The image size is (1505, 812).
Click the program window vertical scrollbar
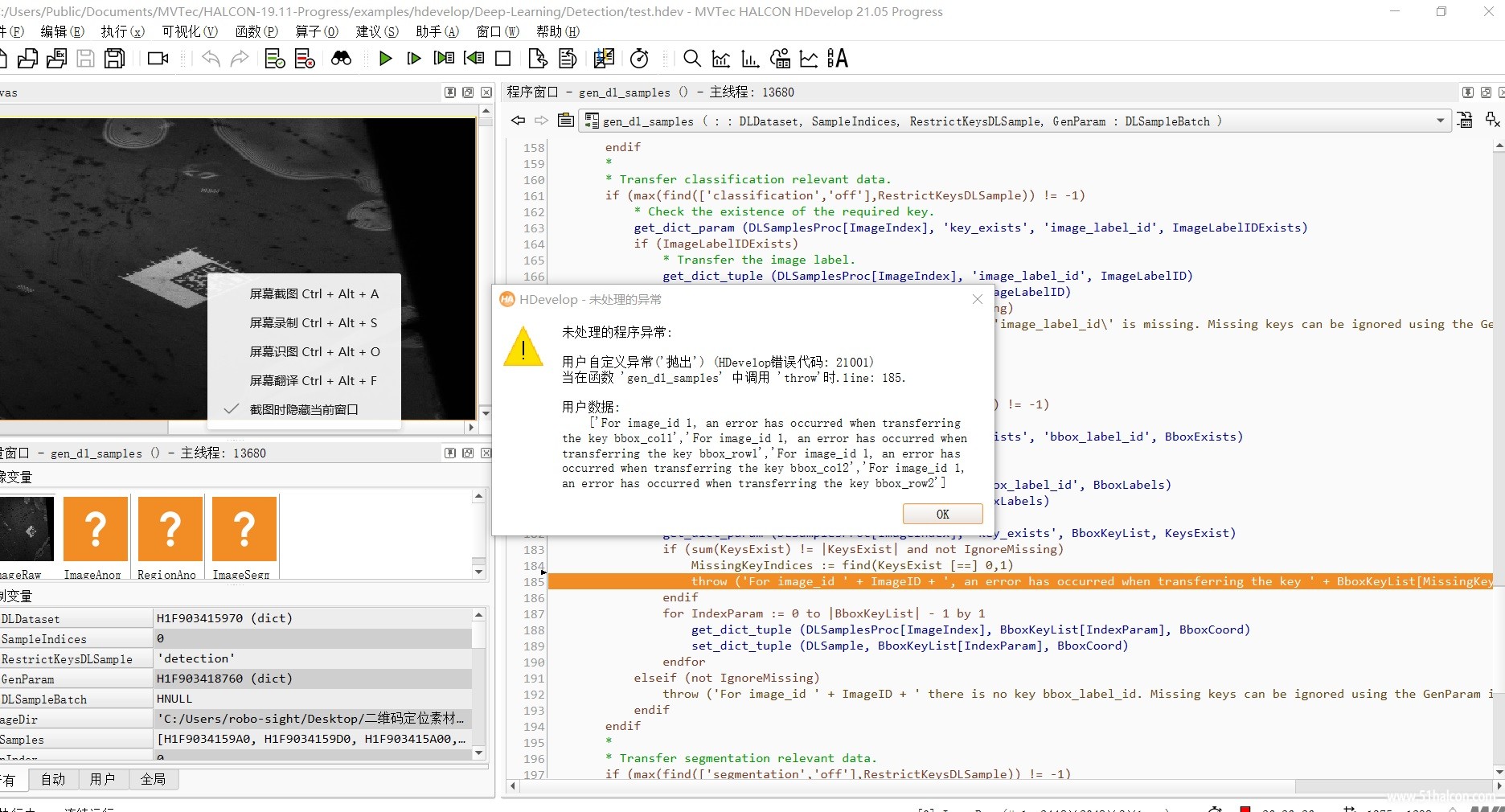1499,458
